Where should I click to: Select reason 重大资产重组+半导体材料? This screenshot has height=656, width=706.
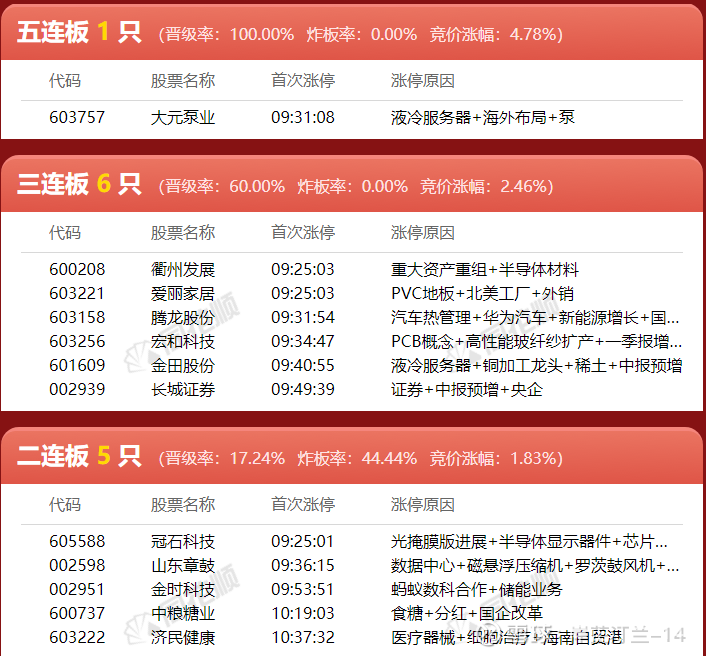[x=484, y=269]
